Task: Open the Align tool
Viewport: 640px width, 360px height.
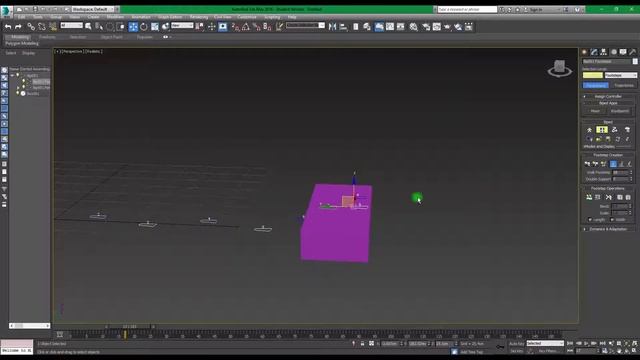Action: (343, 27)
